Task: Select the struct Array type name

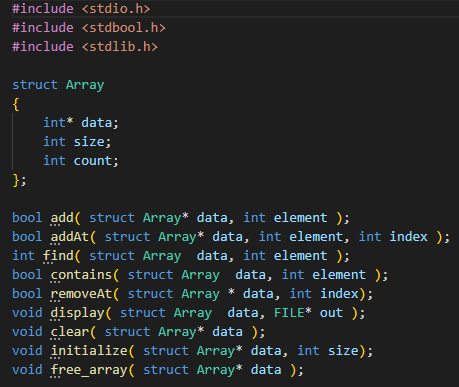Action: (85, 85)
